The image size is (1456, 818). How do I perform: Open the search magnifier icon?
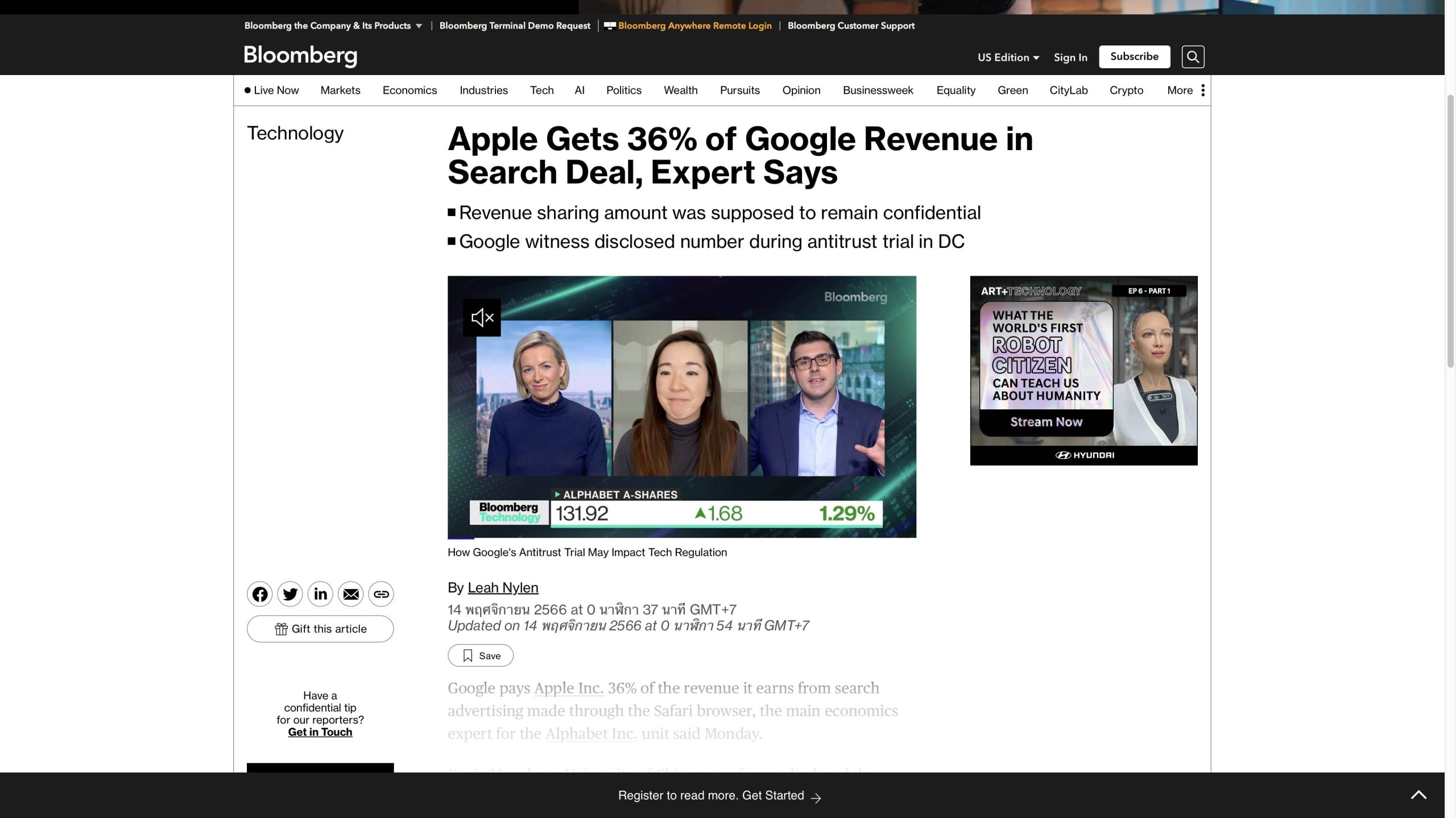[x=1193, y=57]
